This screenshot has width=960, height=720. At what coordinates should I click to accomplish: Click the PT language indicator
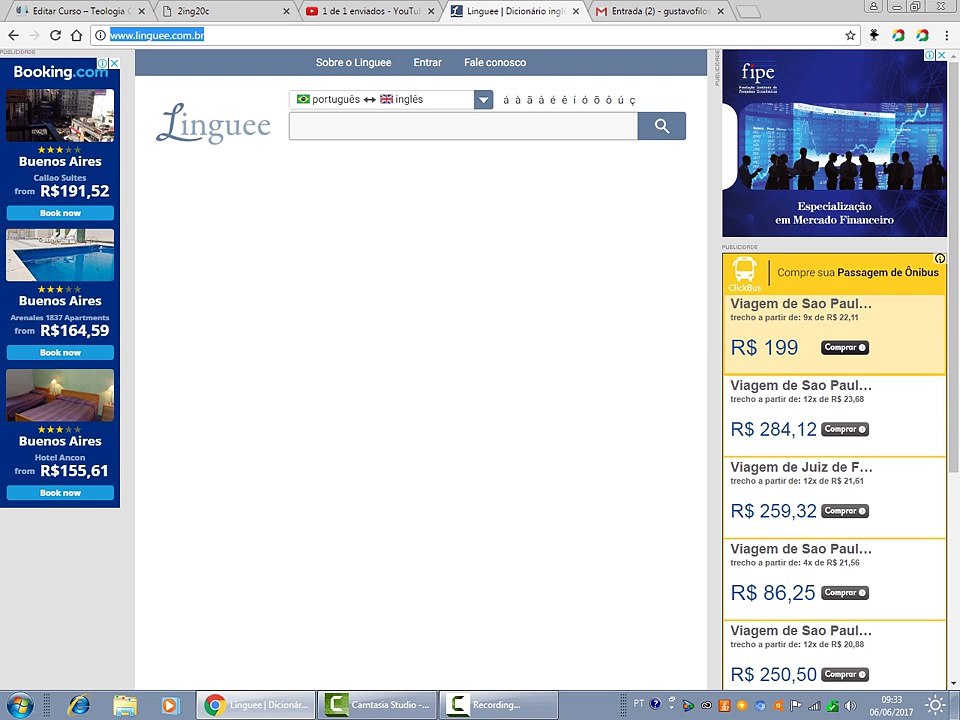click(x=639, y=703)
